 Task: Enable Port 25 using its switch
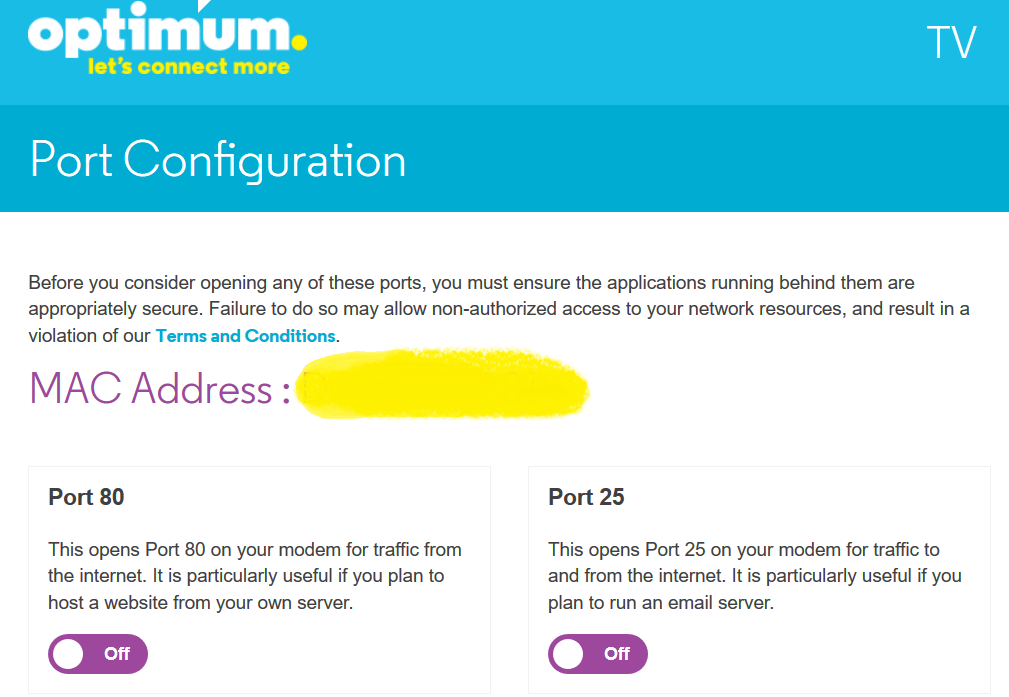click(x=597, y=654)
